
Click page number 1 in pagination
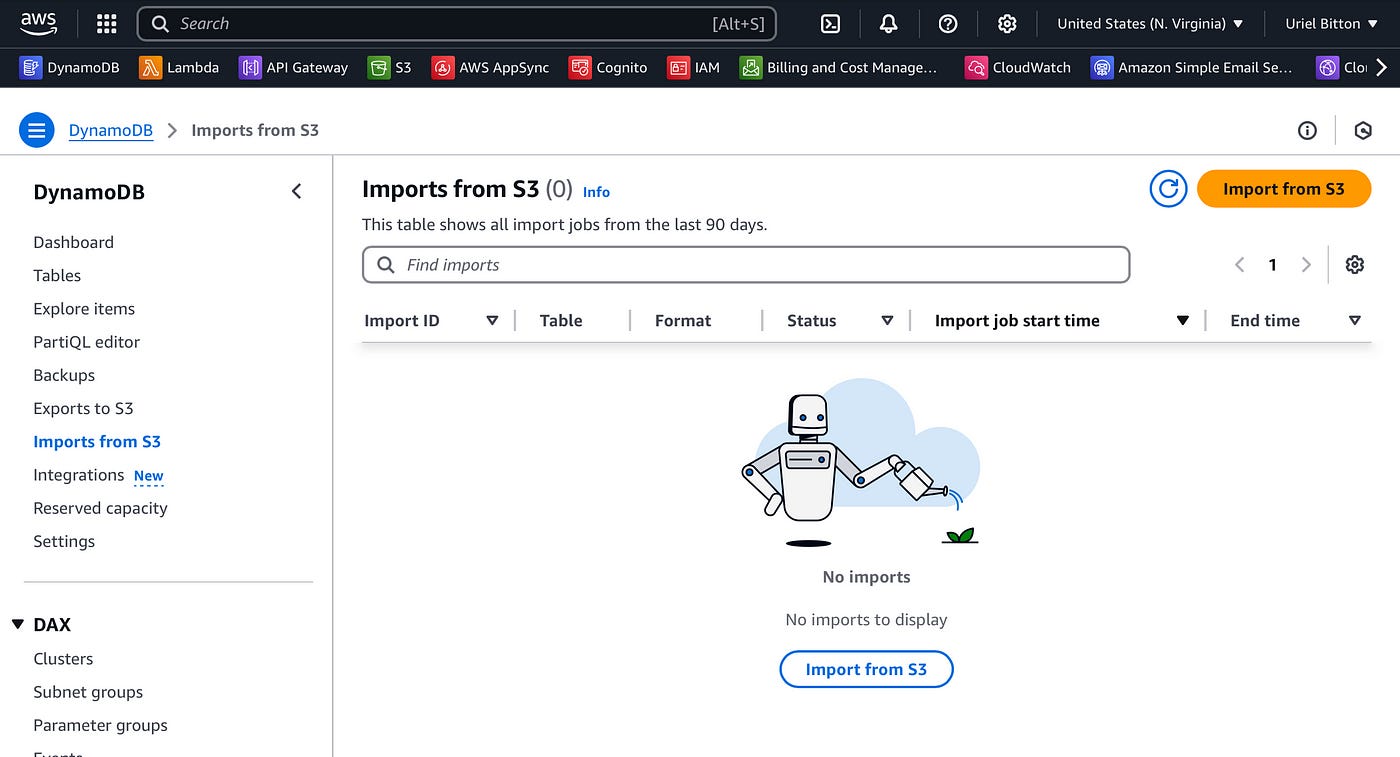pos(1273,264)
